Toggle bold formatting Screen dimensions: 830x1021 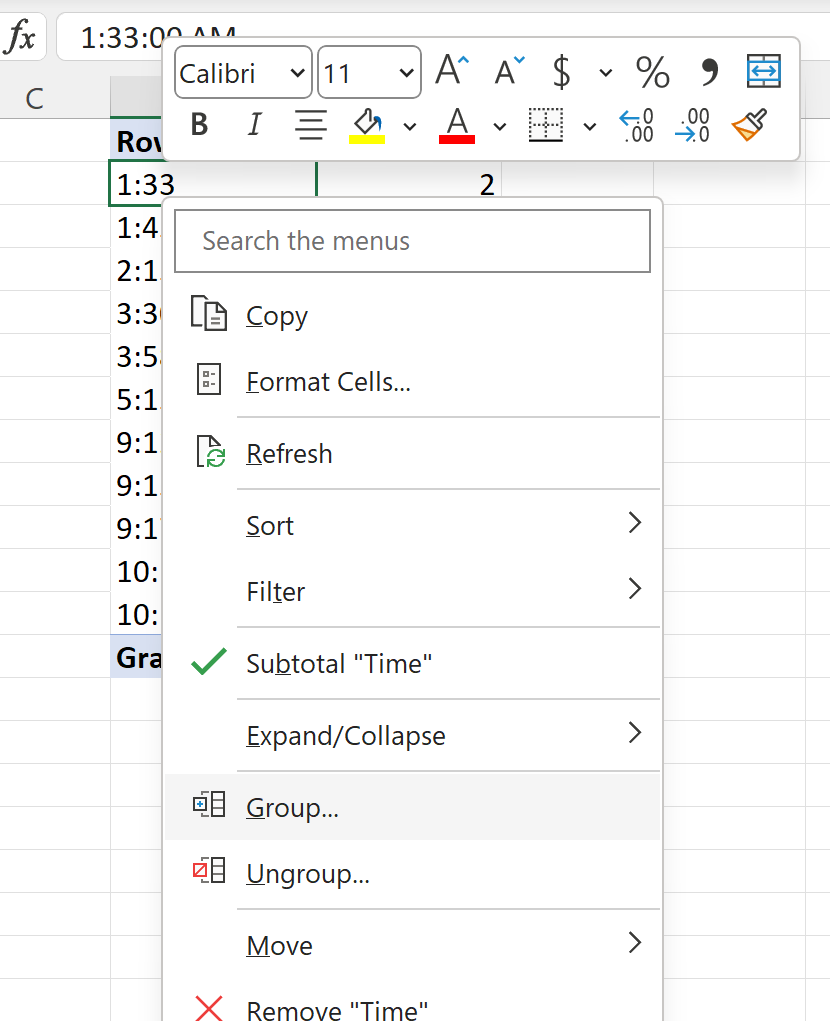click(x=198, y=125)
